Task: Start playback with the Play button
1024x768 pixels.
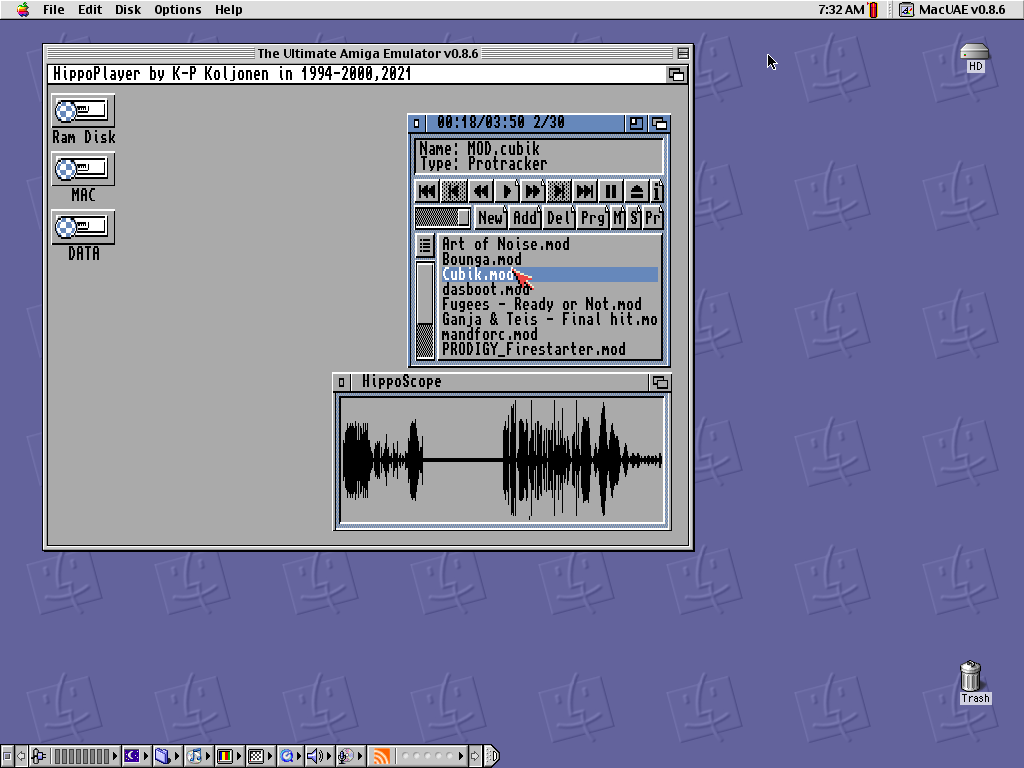Action: tap(506, 191)
